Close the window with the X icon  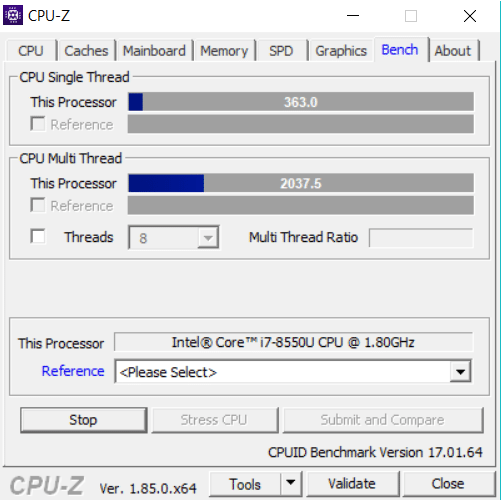coord(470,16)
